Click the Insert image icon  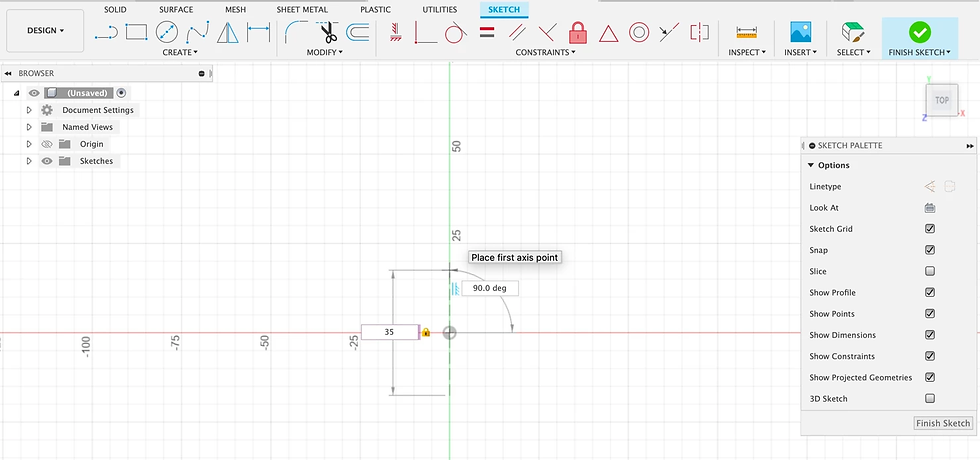point(801,32)
